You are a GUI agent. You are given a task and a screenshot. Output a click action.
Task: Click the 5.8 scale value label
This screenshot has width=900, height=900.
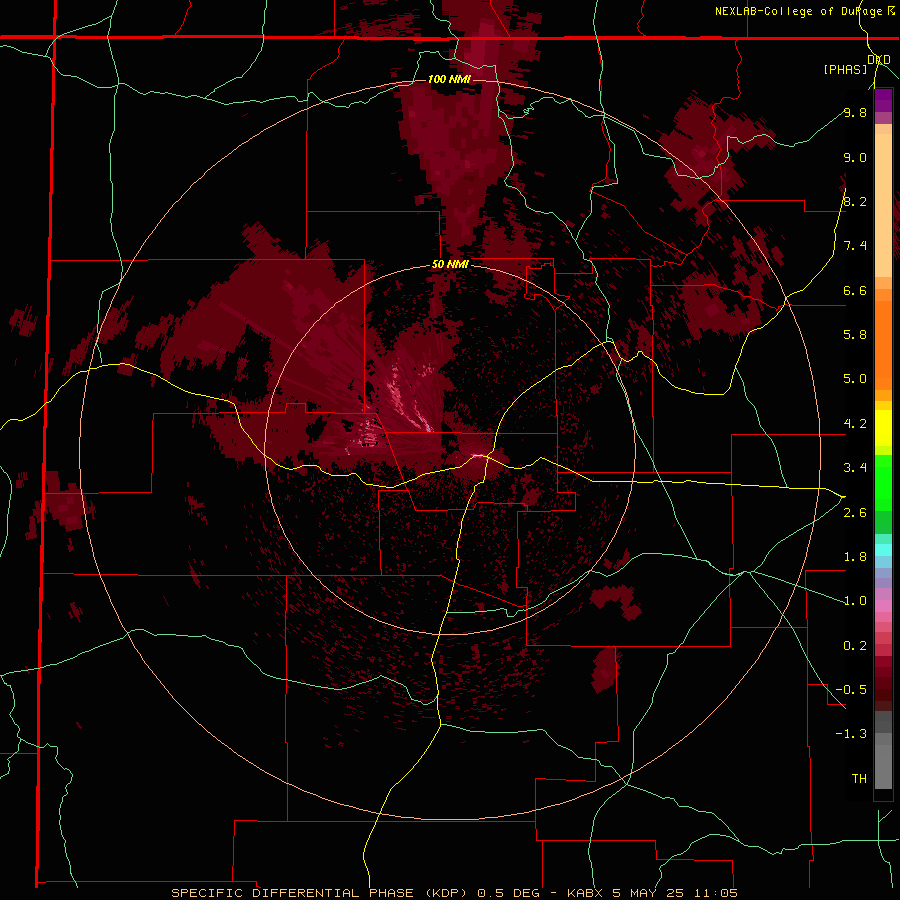click(855, 334)
